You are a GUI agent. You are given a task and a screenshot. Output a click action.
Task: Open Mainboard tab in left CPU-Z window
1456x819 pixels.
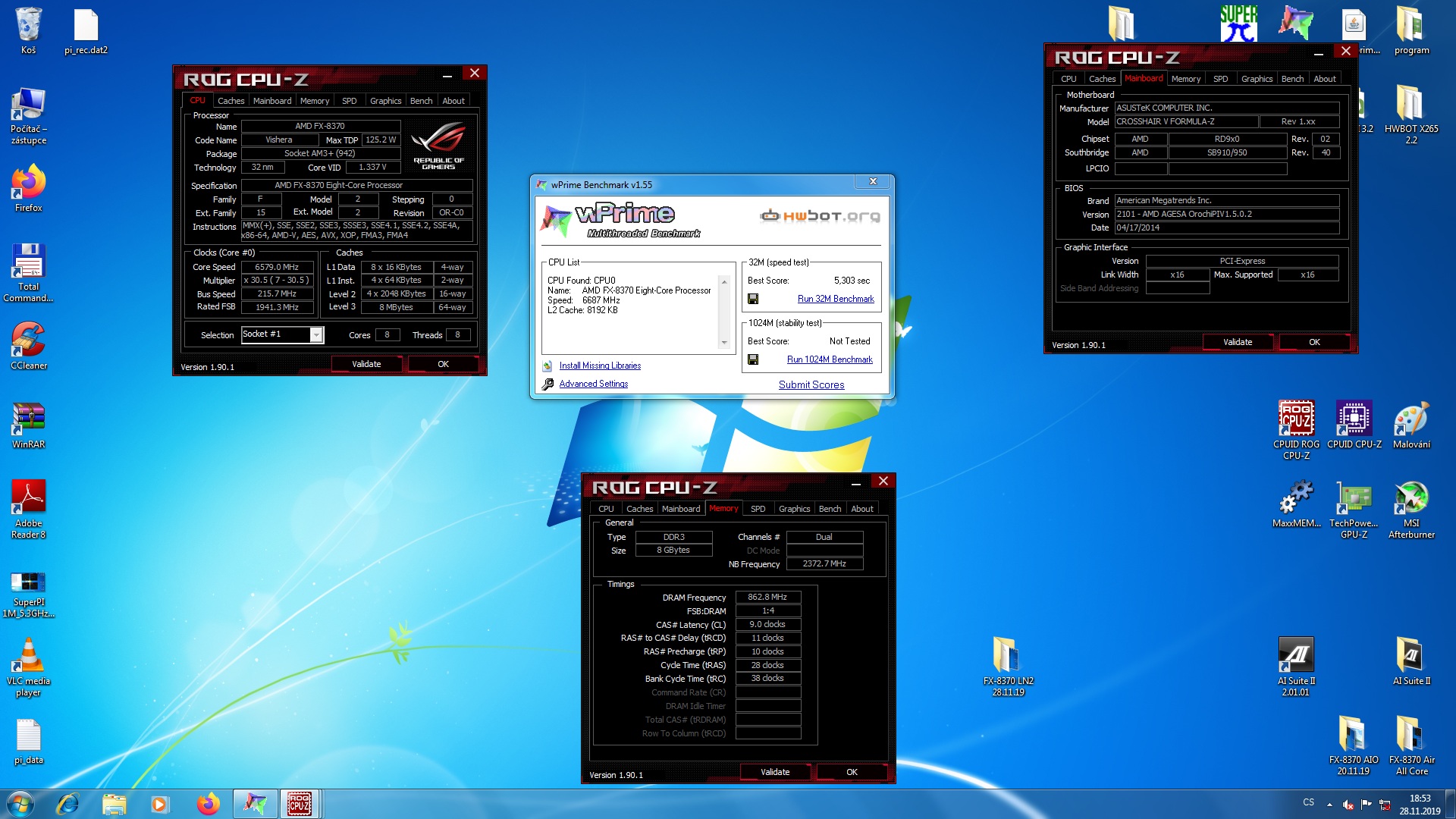(272, 101)
